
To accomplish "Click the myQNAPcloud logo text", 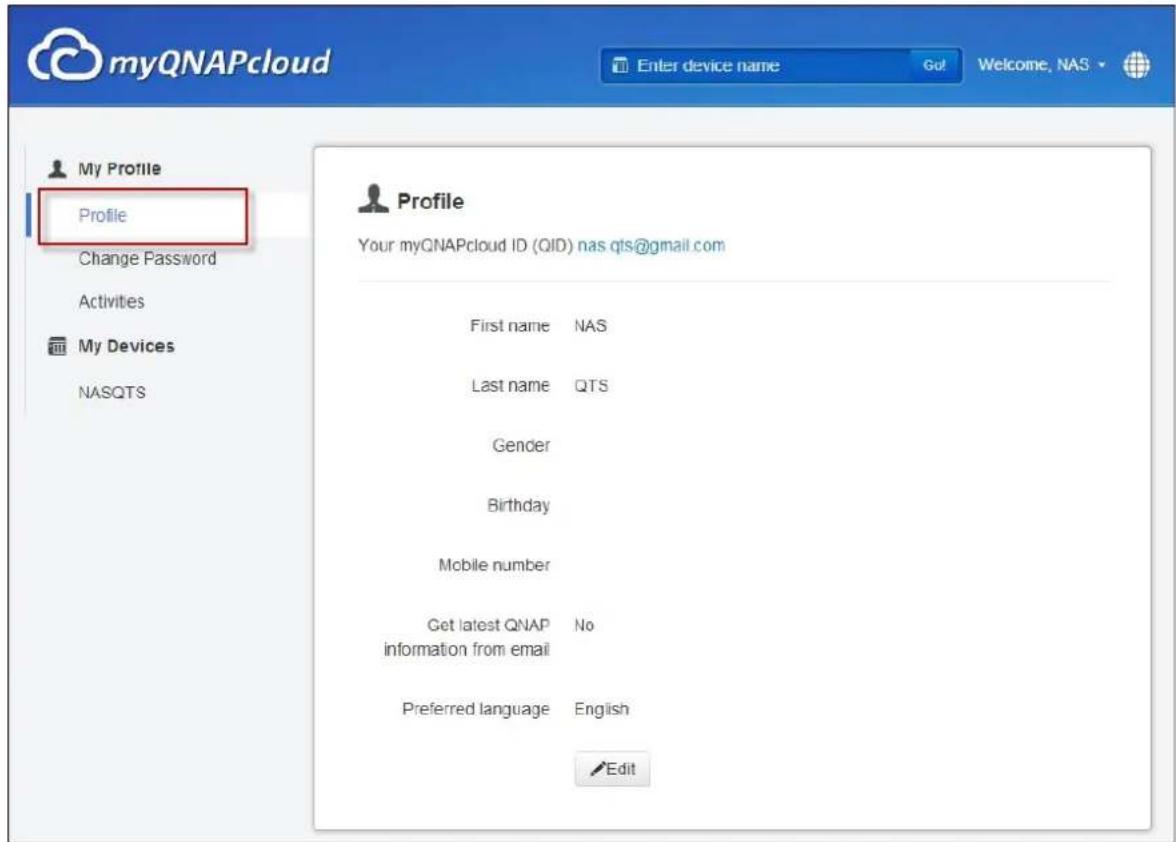I will click(220, 62).
